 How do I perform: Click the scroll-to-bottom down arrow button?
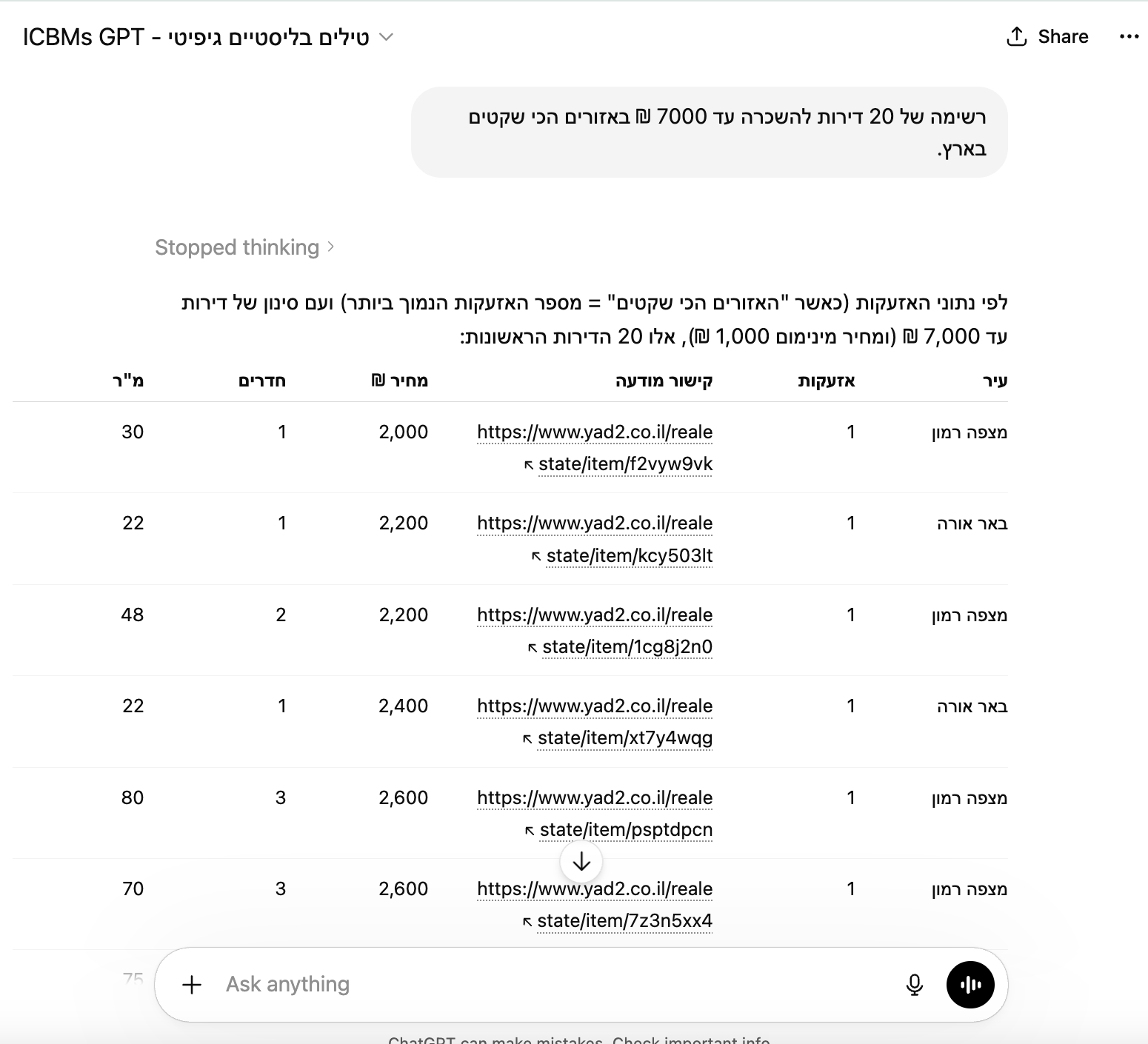[581, 861]
